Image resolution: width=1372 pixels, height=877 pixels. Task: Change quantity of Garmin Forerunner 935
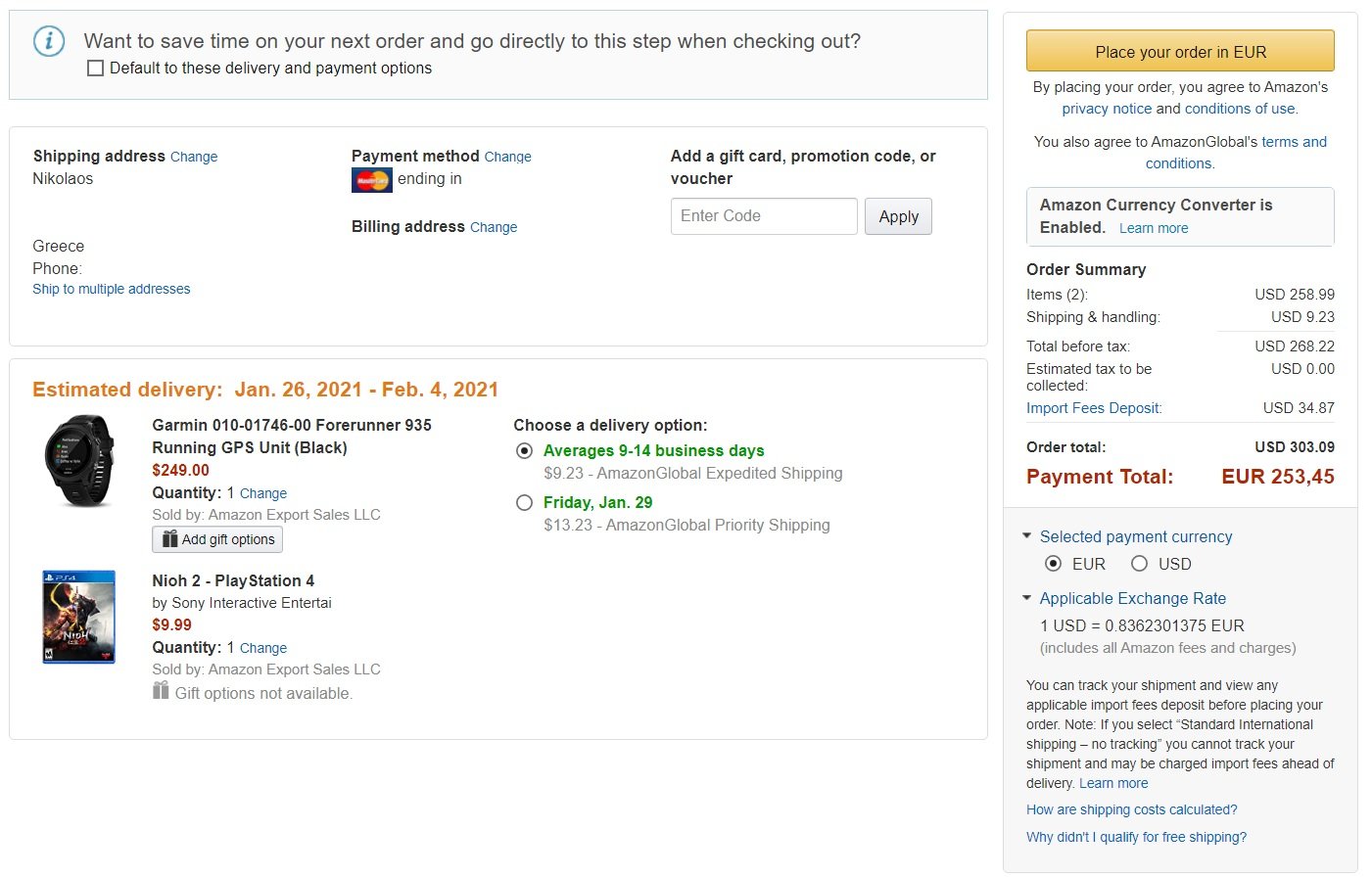click(x=263, y=494)
